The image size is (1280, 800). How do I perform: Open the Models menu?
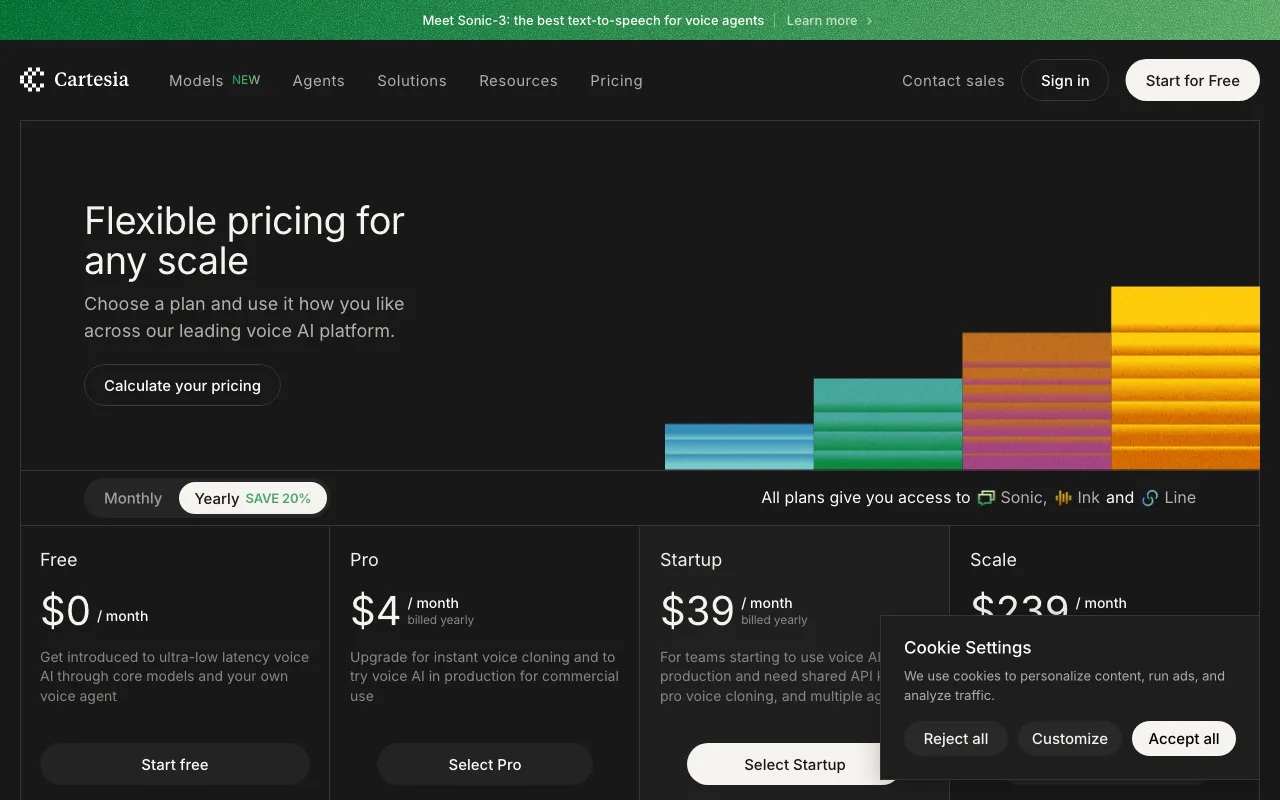(x=196, y=81)
